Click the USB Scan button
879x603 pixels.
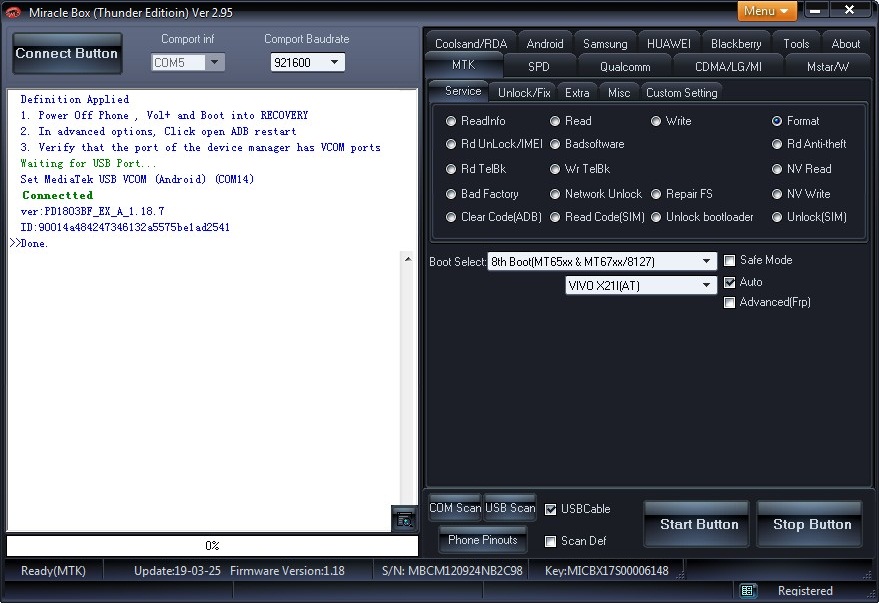[x=510, y=508]
